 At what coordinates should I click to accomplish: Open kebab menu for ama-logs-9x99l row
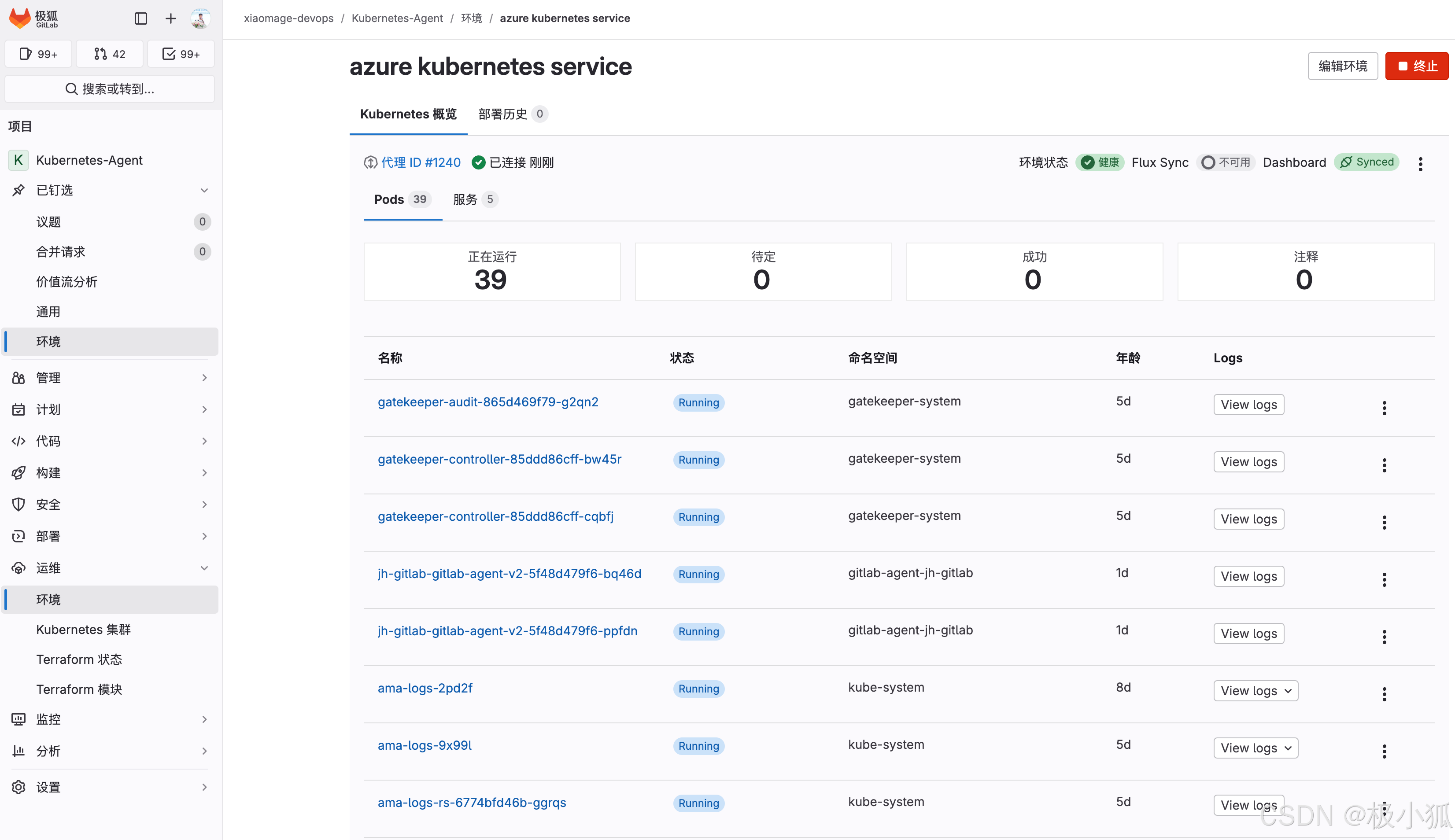point(1384,751)
